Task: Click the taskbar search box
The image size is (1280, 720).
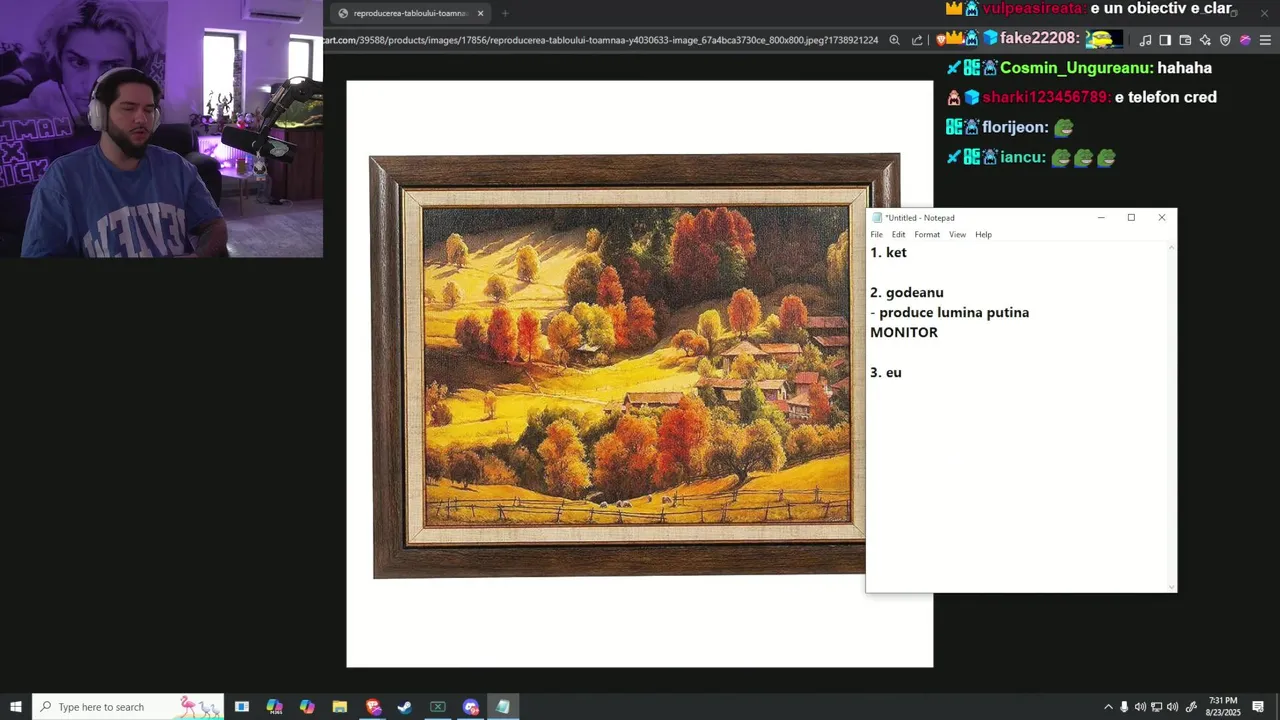Action: tap(130, 707)
